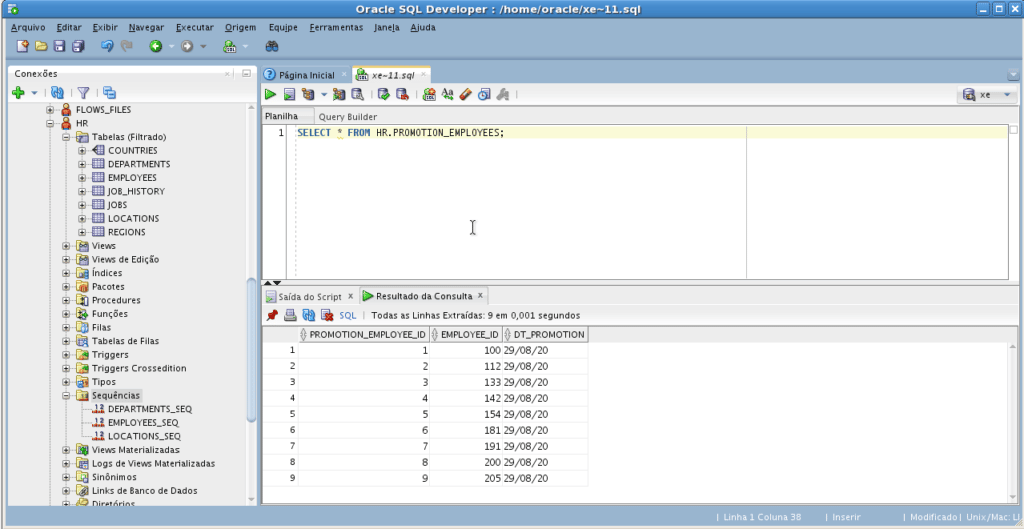Expand the Procedures folder node
Screen dimensions: 1024x529
(x=66, y=300)
